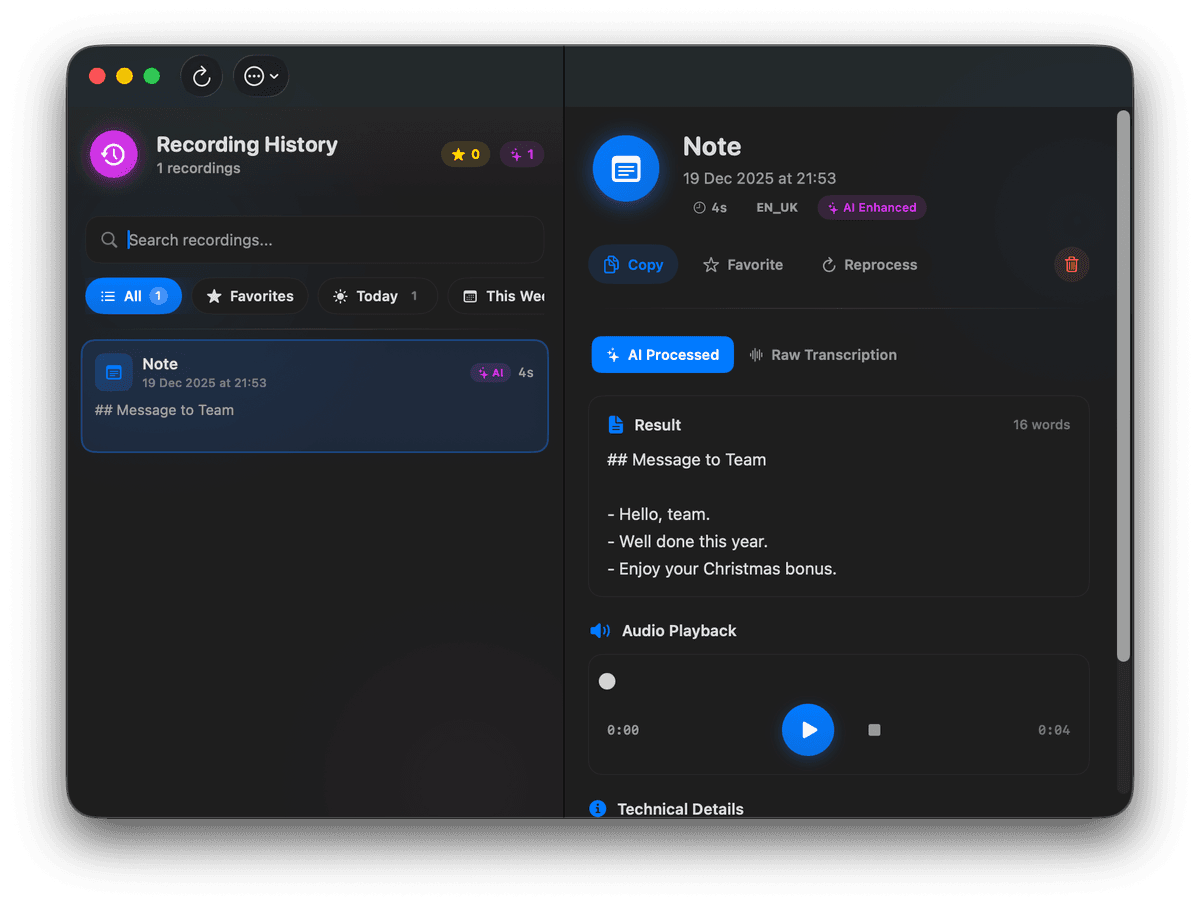
Task: Toggle Favorite for this Note
Action: [742, 264]
